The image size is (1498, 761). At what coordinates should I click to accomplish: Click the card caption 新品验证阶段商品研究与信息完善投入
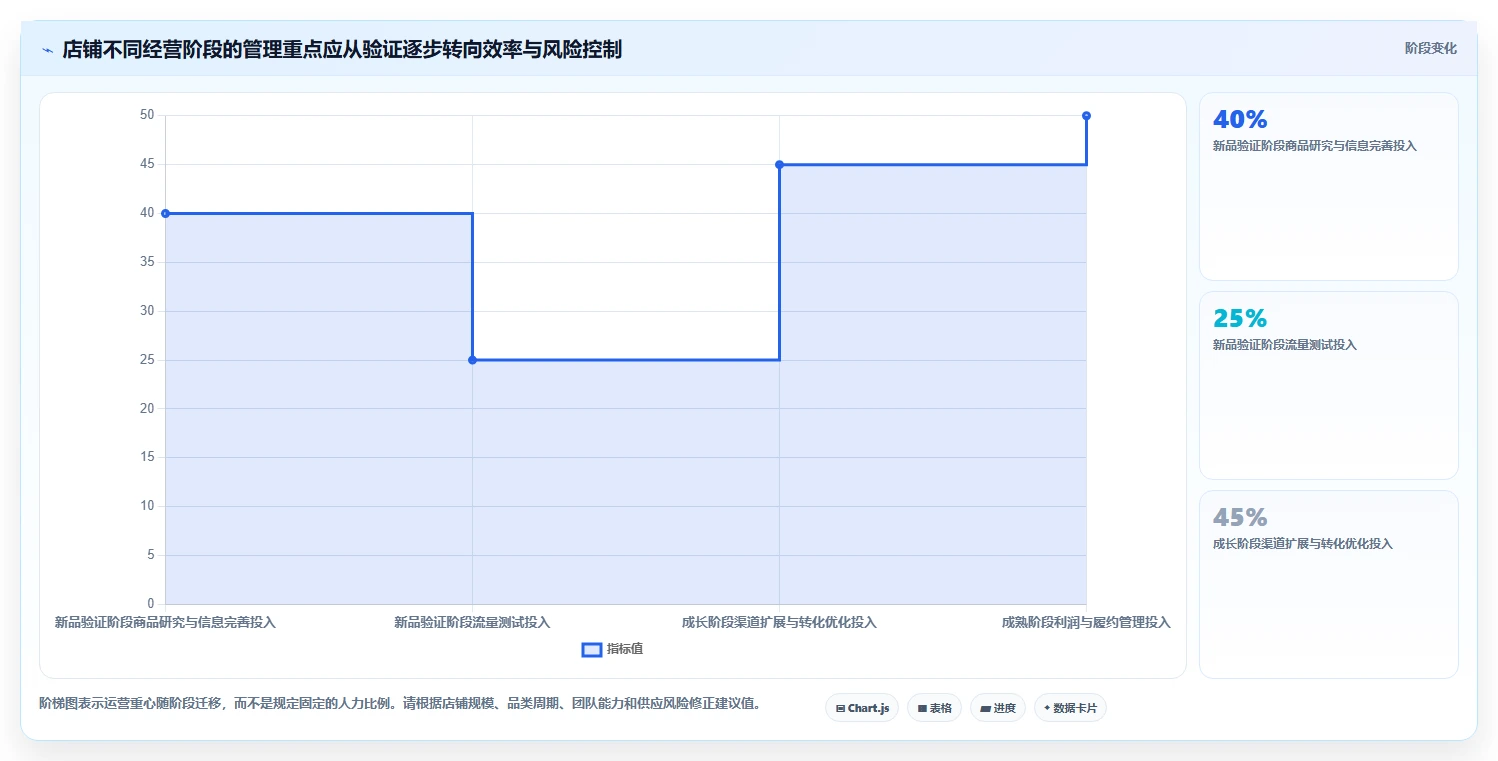pos(1315,145)
